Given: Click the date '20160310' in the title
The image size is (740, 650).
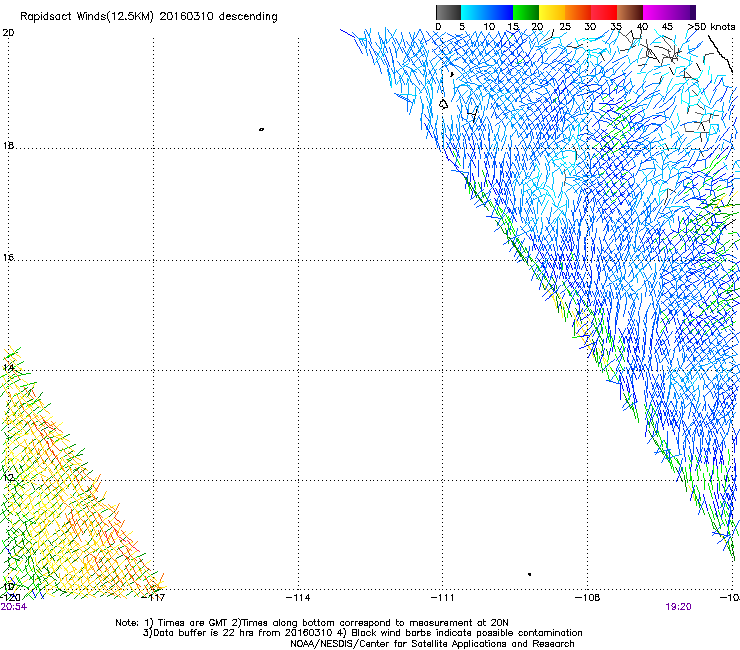Looking at the screenshot, I should click(185, 17).
